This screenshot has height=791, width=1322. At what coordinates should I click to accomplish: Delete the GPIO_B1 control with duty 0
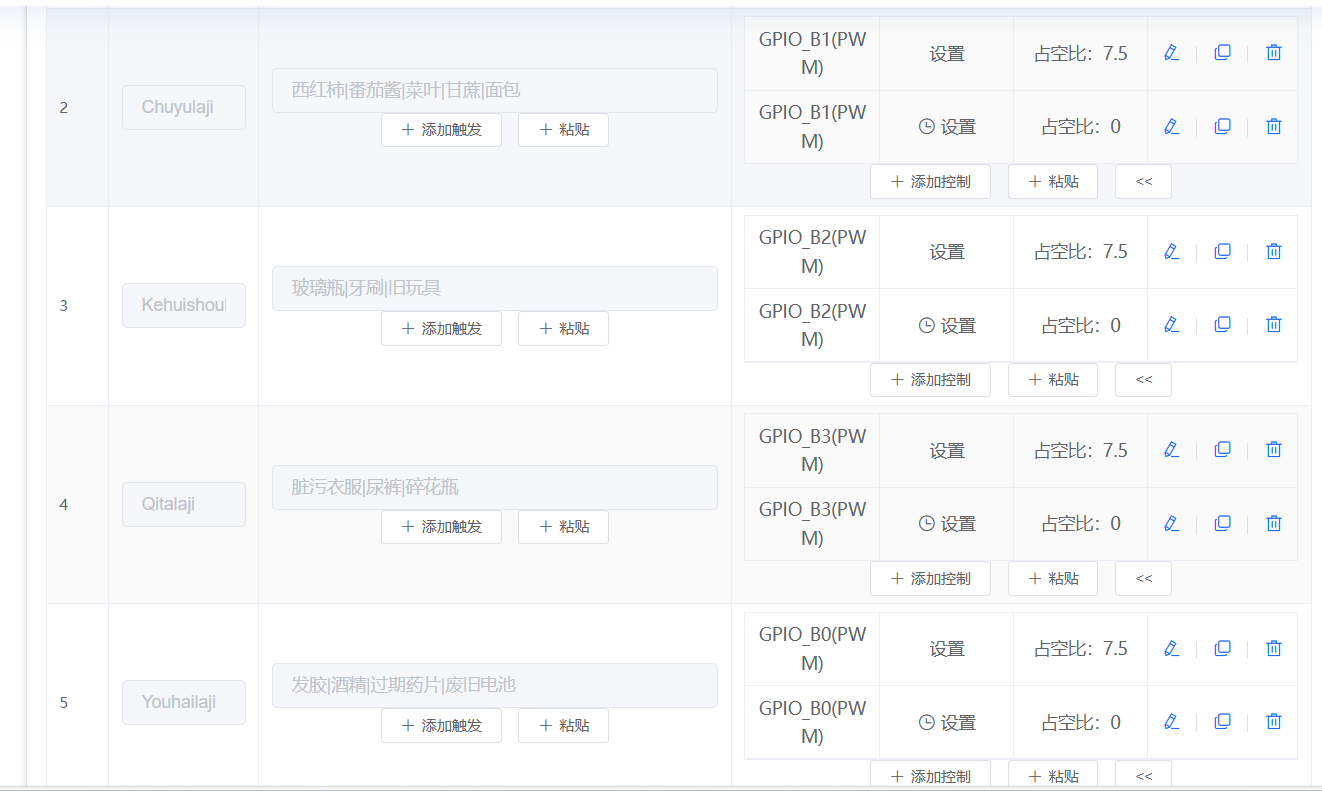point(1273,126)
